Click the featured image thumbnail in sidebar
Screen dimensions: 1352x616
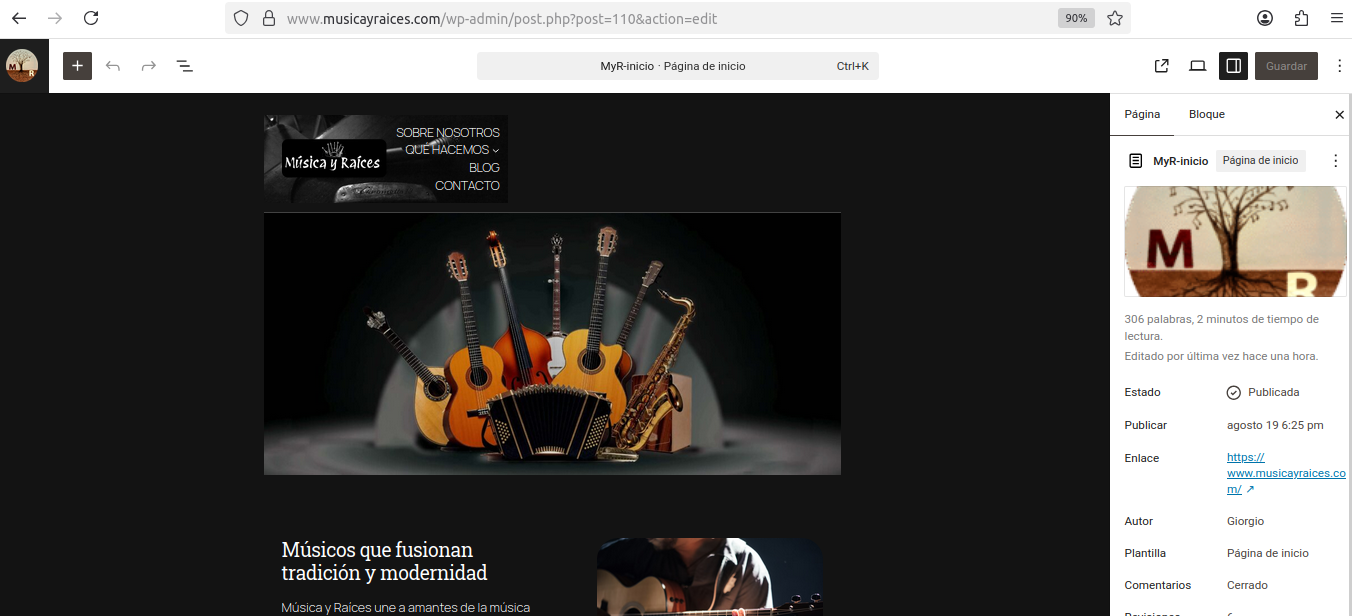pos(1235,241)
